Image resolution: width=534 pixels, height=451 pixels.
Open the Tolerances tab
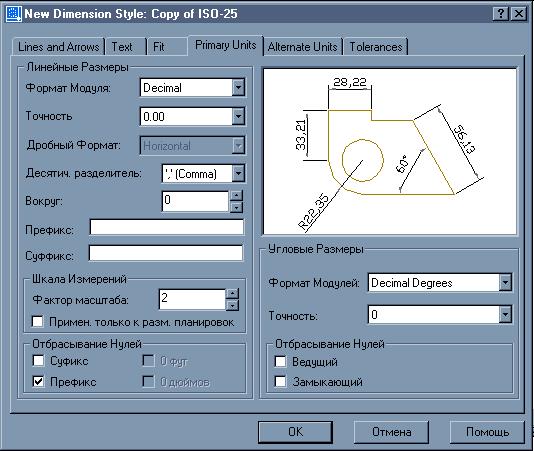coord(376,47)
